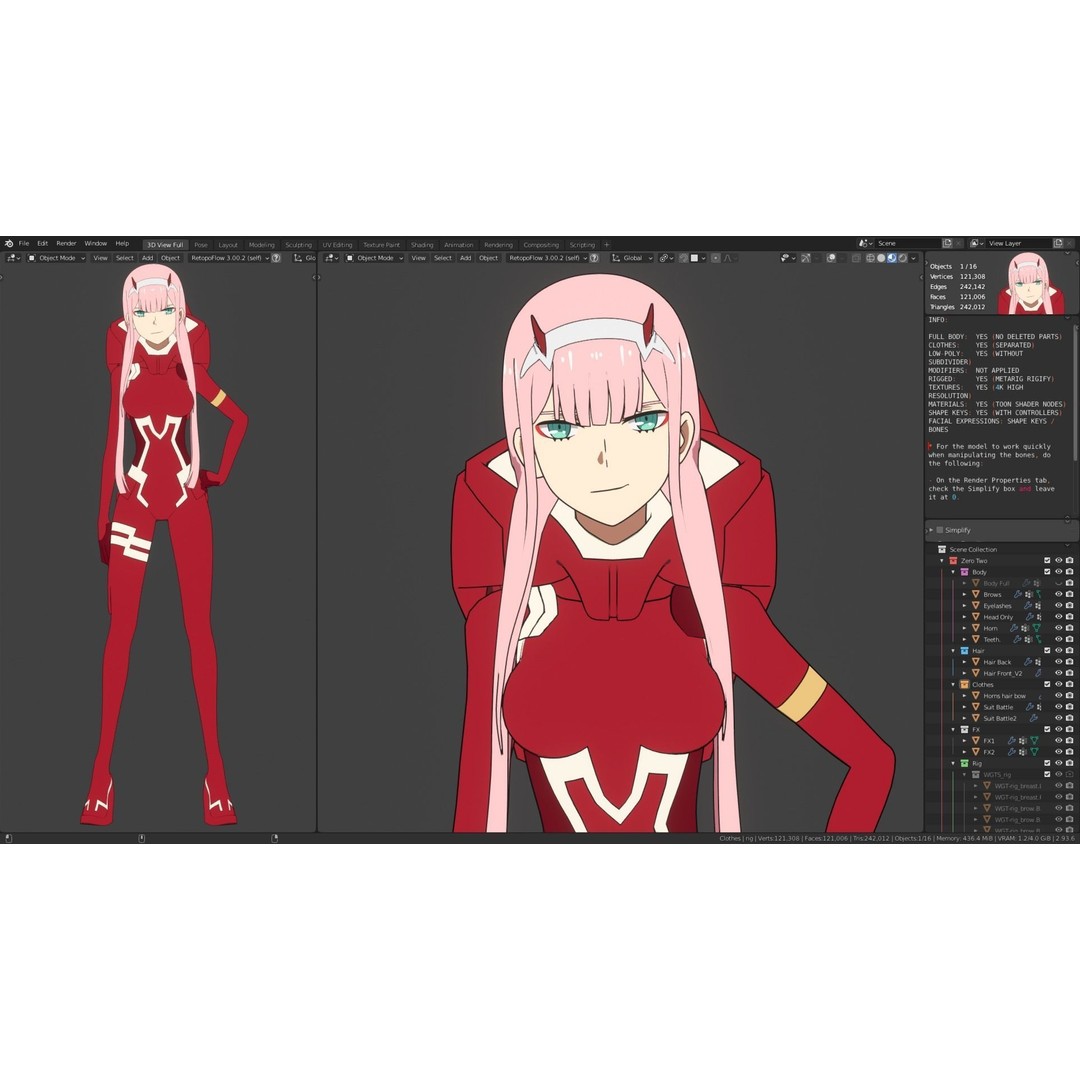Click new view layer icon

tap(1058, 243)
